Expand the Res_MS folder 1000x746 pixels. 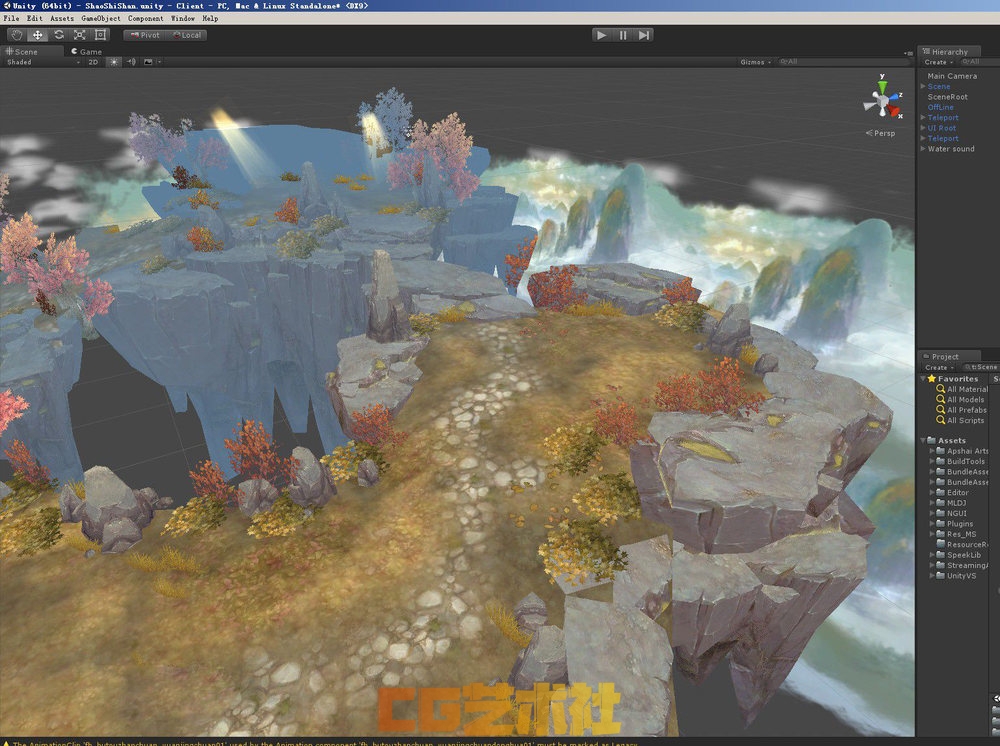coord(932,534)
